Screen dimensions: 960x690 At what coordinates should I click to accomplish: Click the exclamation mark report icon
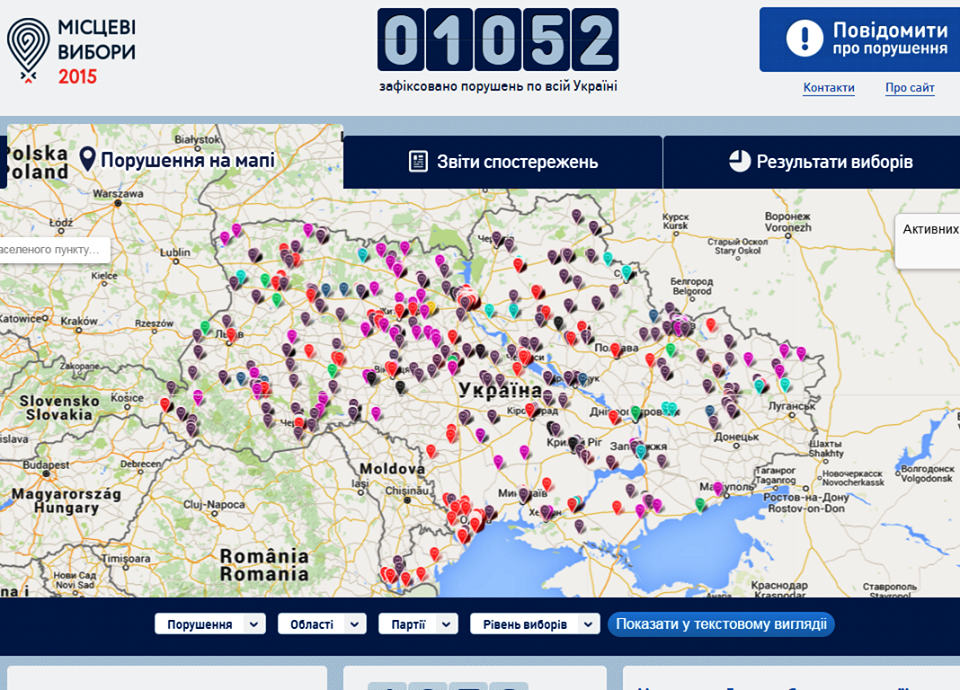pyautogui.click(x=804, y=39)
